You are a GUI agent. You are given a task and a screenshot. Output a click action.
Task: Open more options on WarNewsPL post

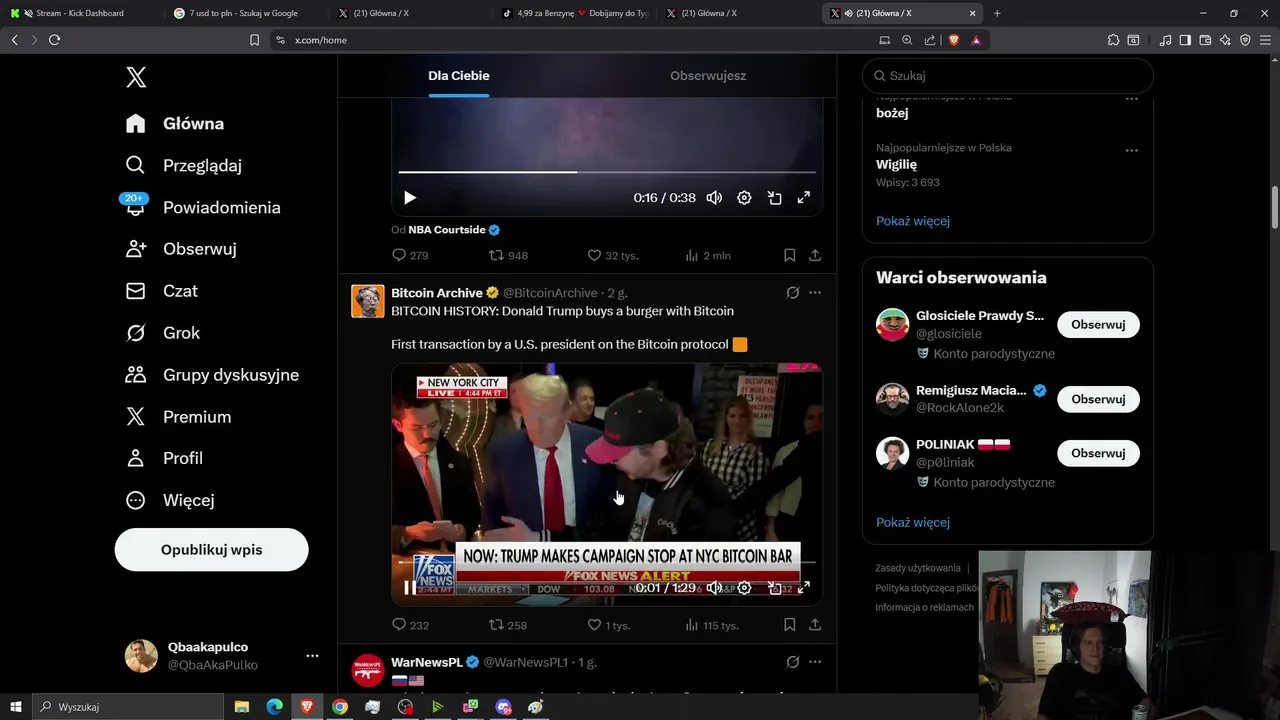tap(815, 662)
